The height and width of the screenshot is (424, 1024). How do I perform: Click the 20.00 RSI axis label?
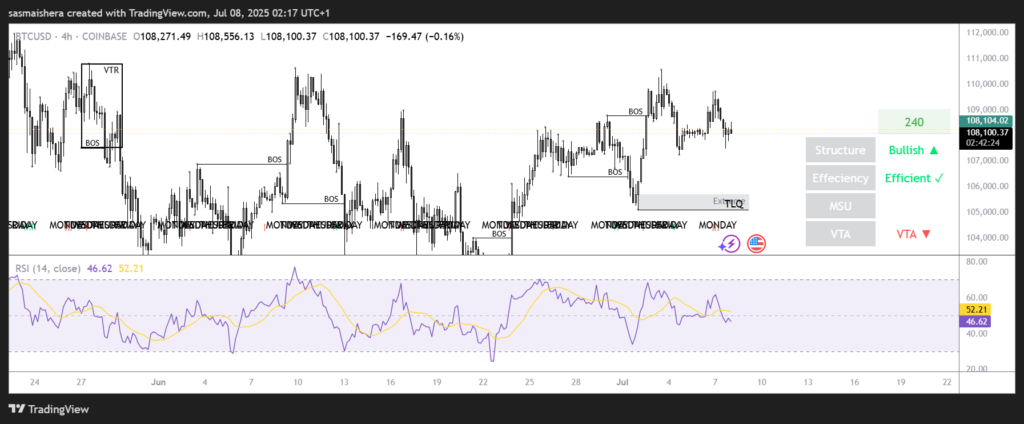click(x=977, y=369)
